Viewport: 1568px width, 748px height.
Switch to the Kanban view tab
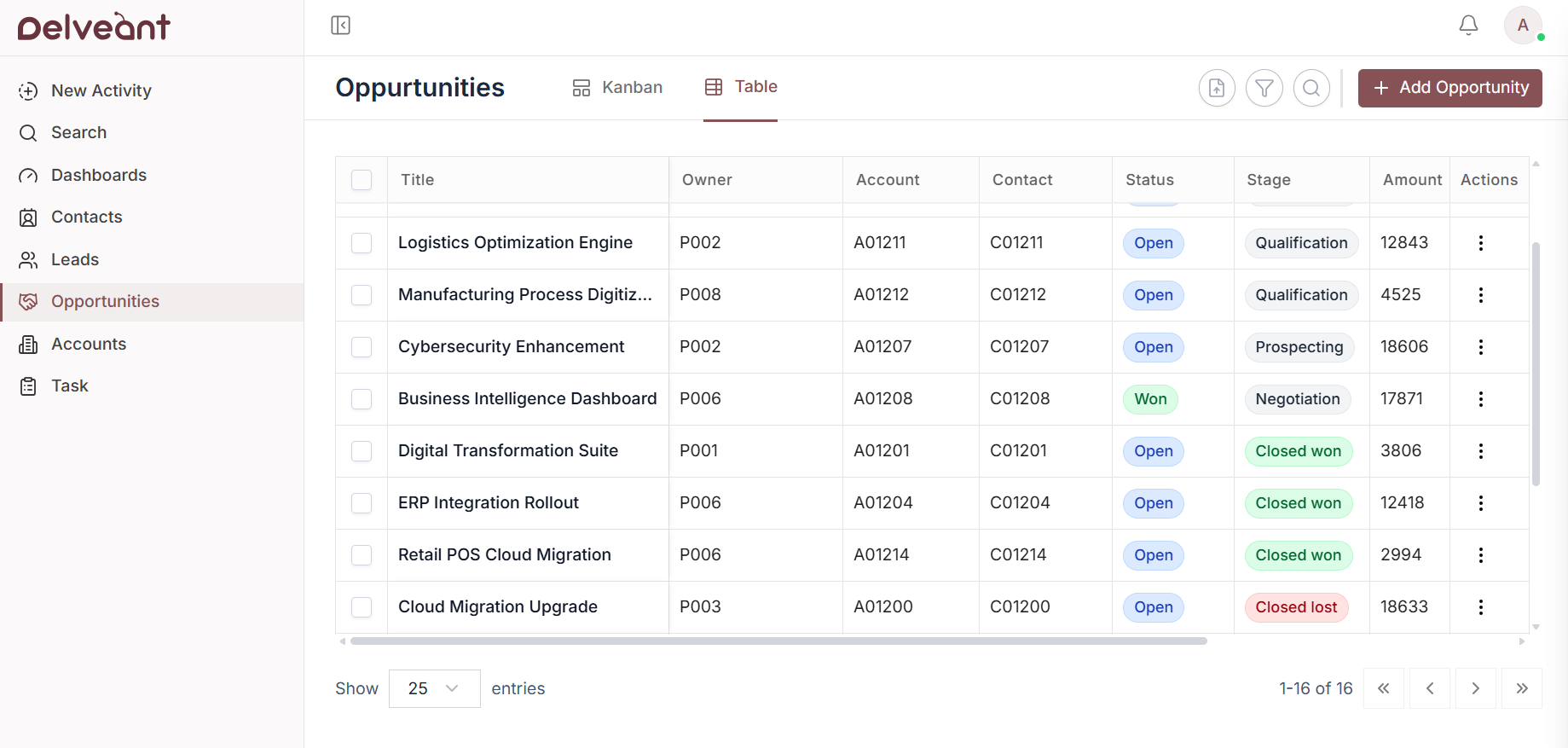(617, 87)
